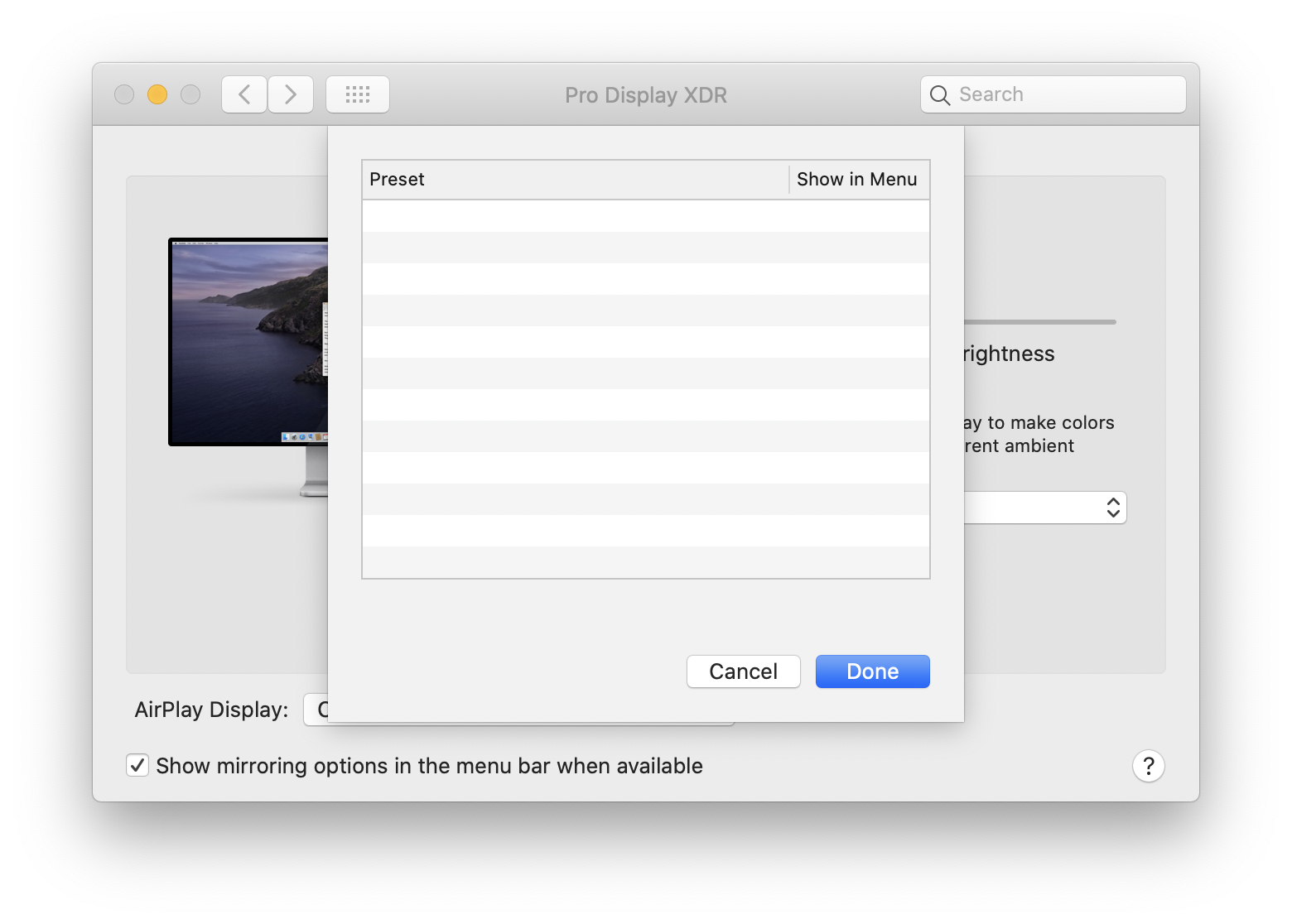Show all preferences grid button
The width and height of the screenshot is (1292, 924).
pos(358,94)
